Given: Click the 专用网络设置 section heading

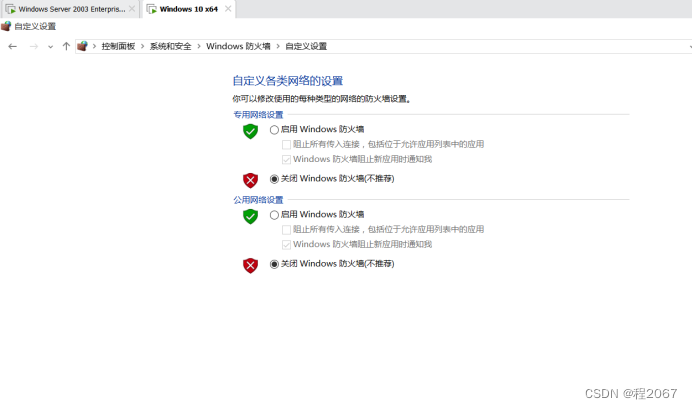Looking at the screenshot, I should coord(258,115).
